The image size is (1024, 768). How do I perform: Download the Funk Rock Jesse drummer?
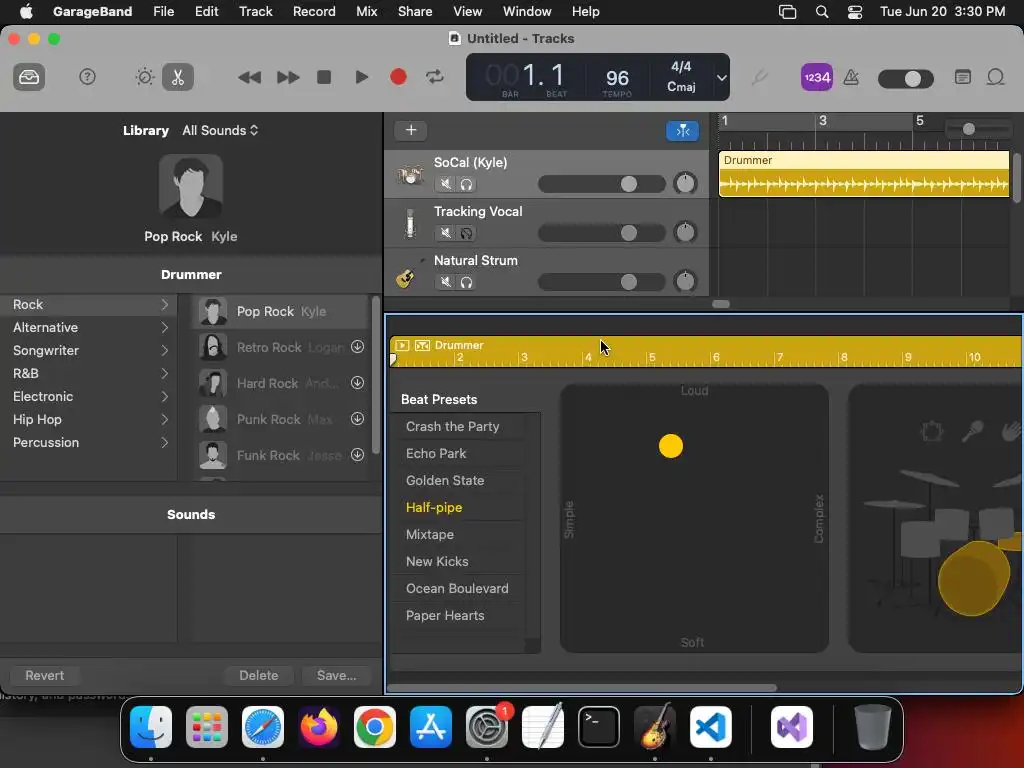tap(357, 455)
